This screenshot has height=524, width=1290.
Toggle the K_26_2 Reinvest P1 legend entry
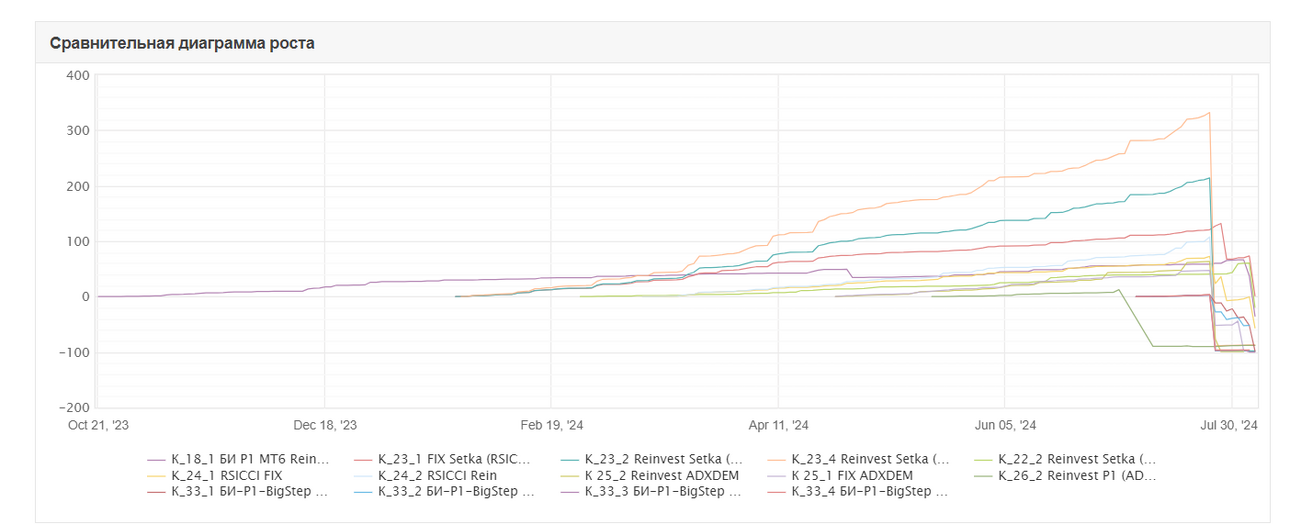[x=1066, y=475]
